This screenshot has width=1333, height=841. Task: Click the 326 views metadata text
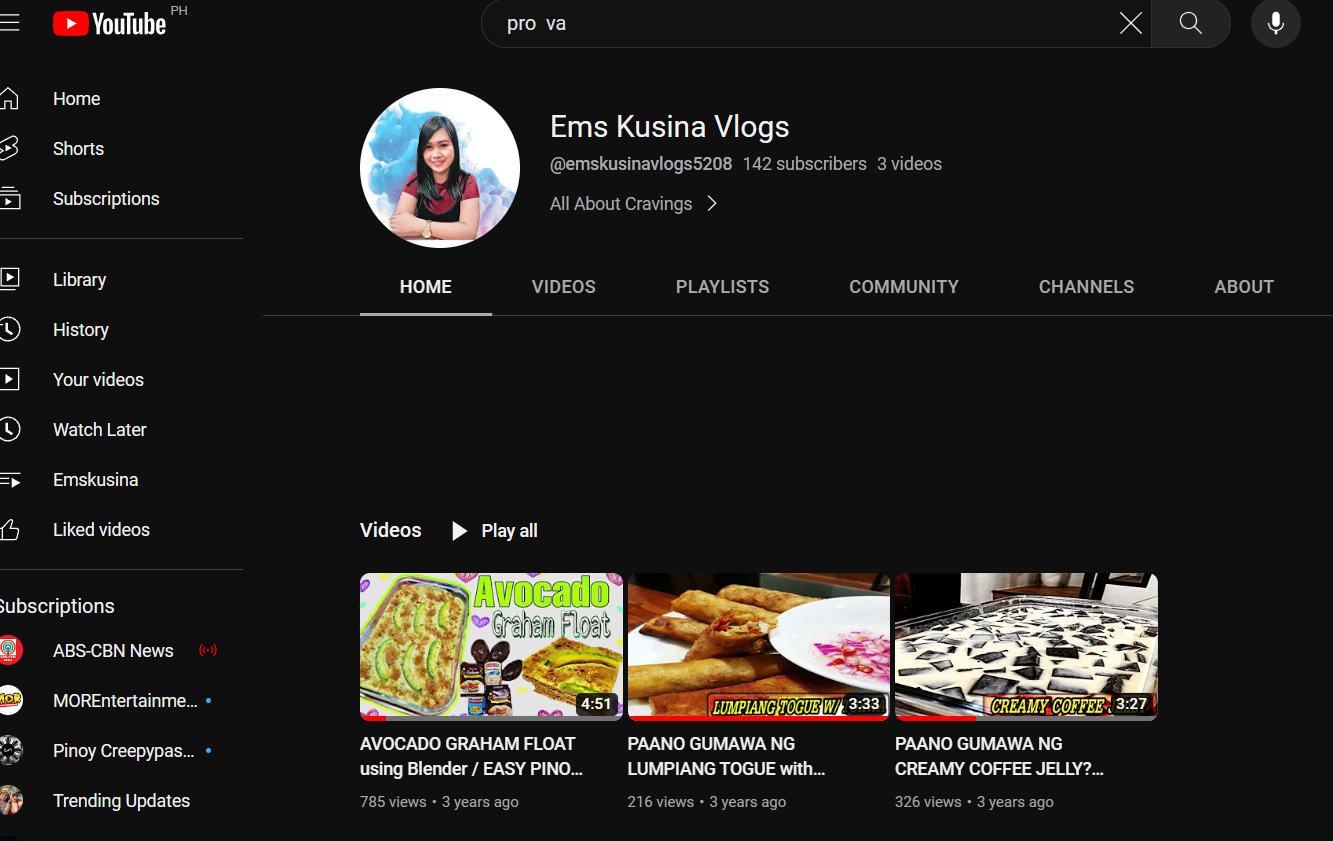928,802
